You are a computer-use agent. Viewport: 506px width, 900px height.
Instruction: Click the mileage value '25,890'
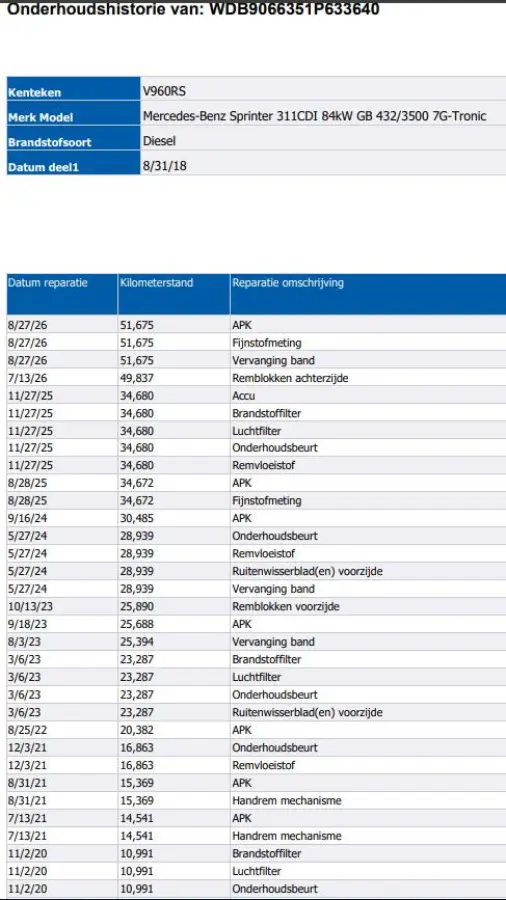point(137,607)
